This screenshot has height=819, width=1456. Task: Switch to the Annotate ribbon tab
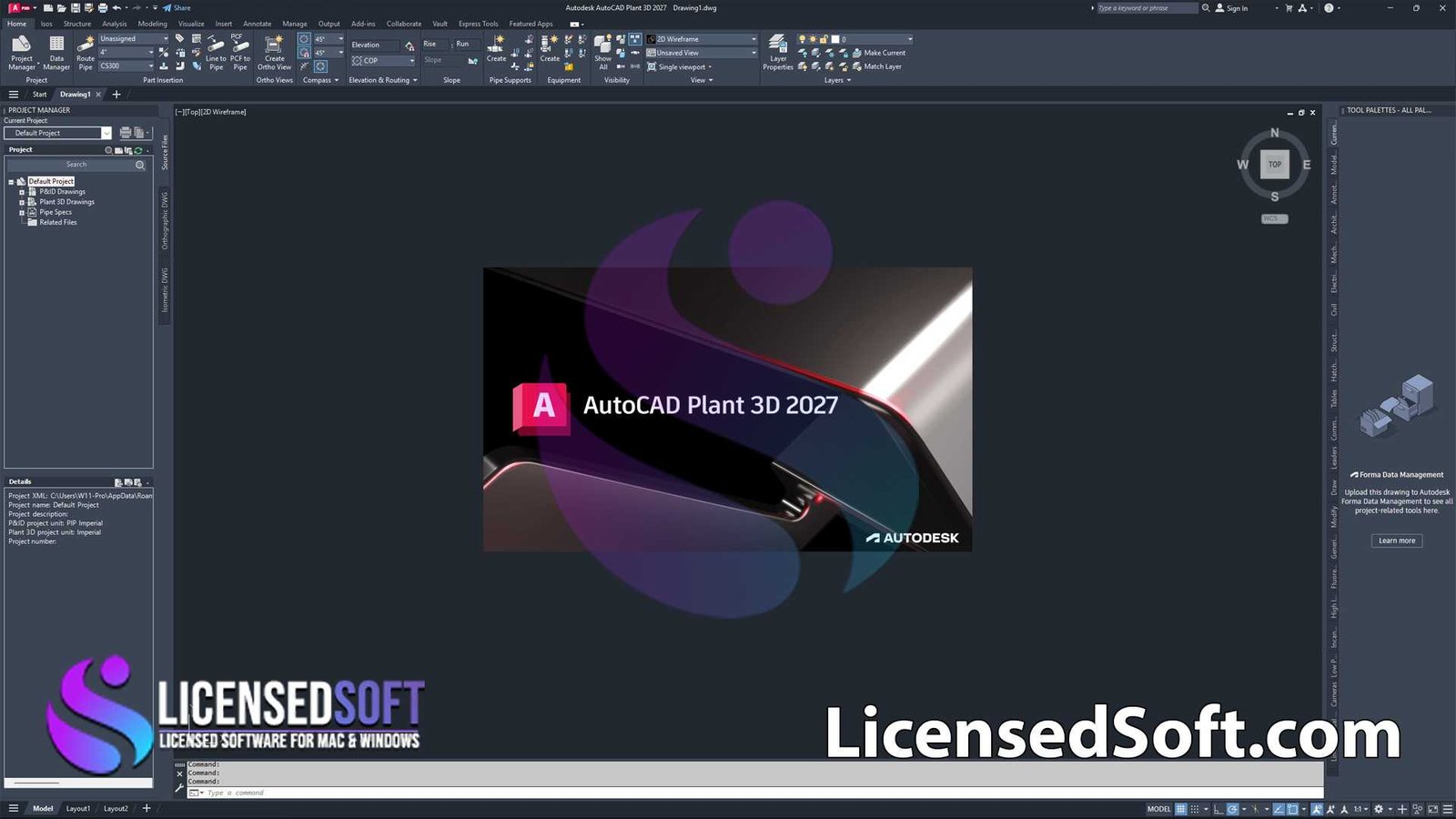(257, 24)
